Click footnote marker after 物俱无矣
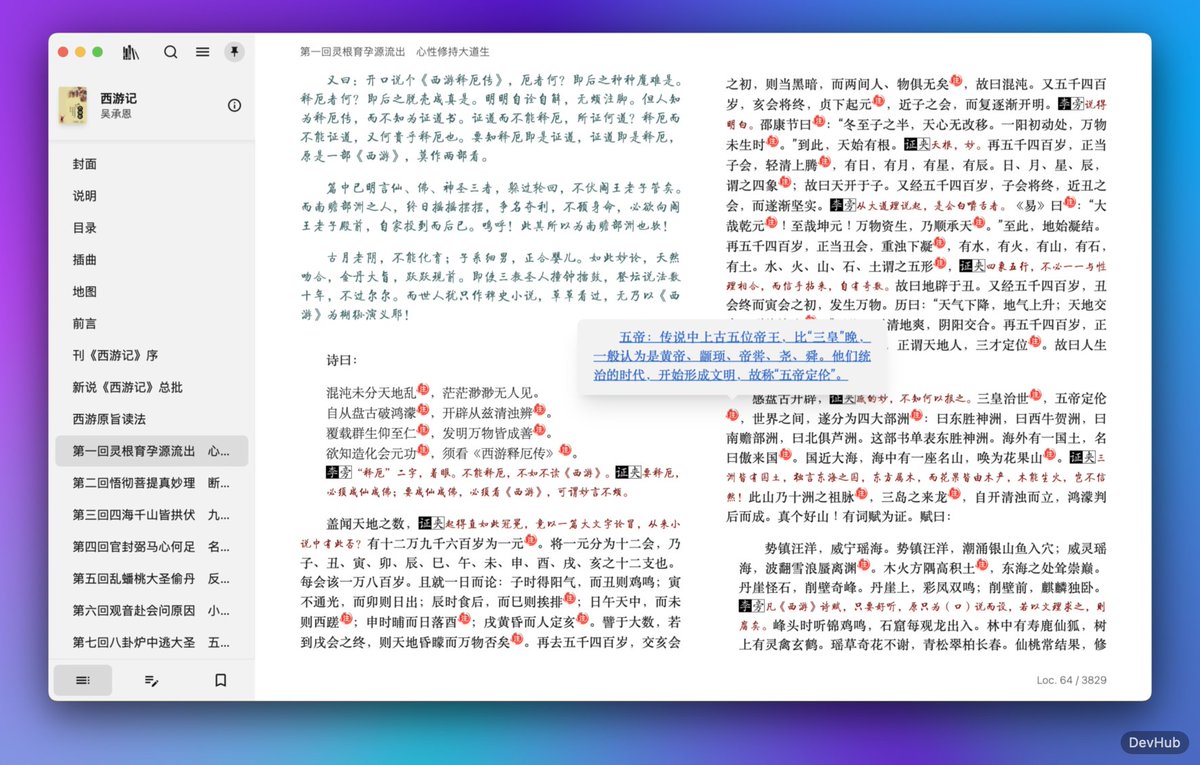This screenshot has width=1200, height=765. click(x=956, y=80)
